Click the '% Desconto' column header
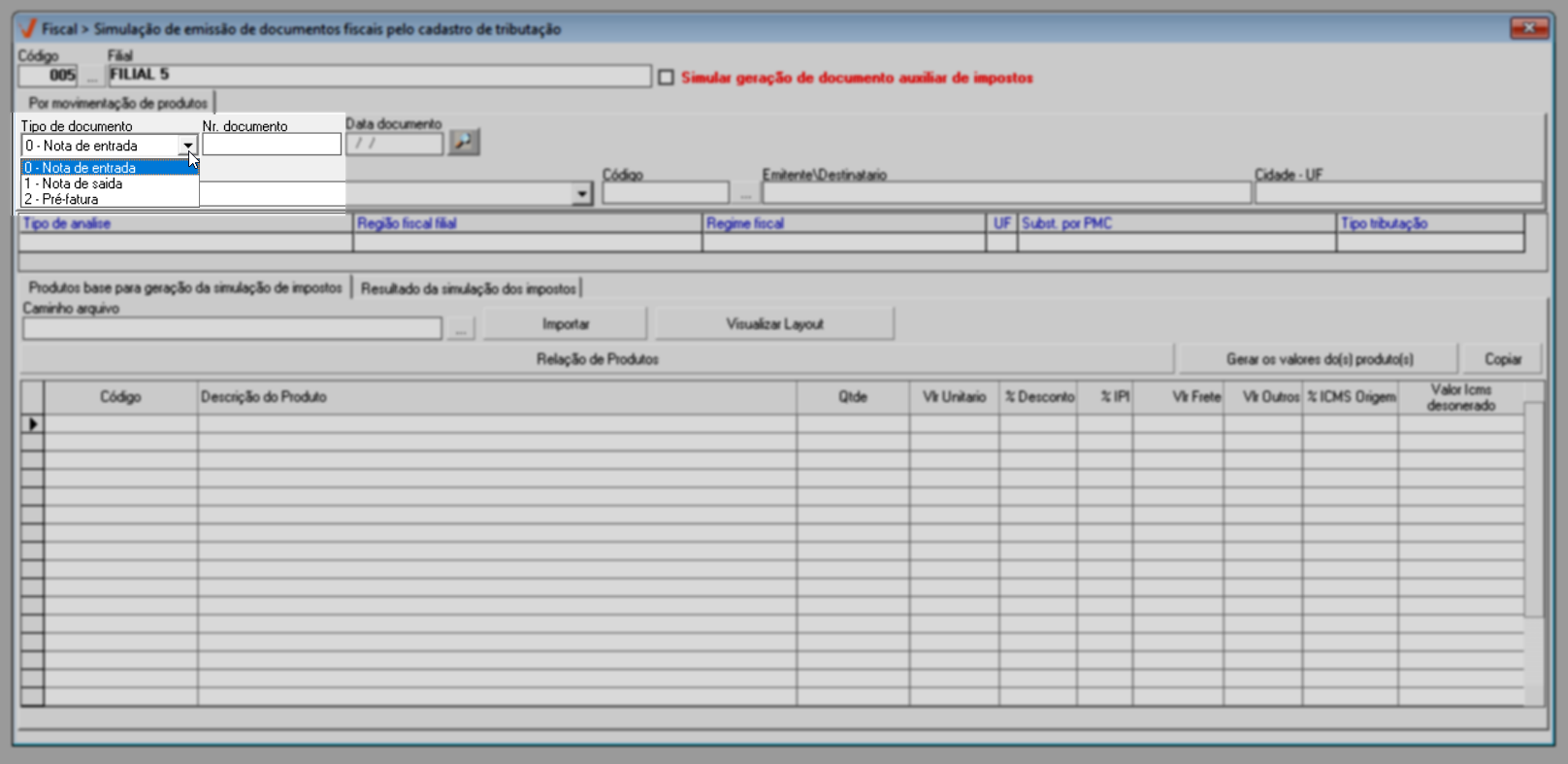Image resolution: width=1568 pixels, height=764 pixels. (x=1039, y=397)
